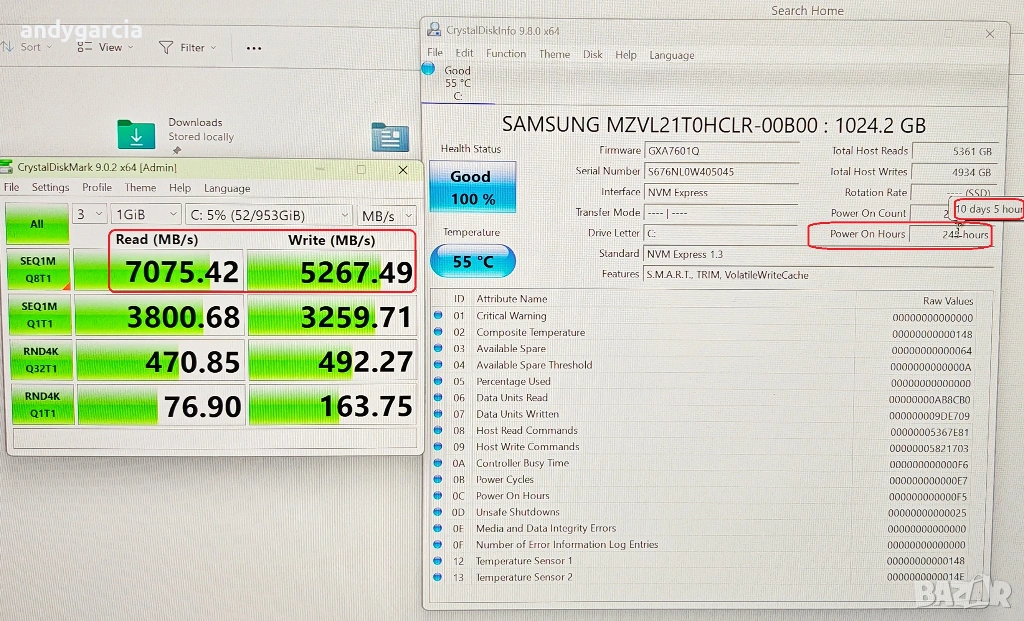The image size is (1024, 621).
Task: Open the Profile menu in CrystalDiskMark
Action: 97,188
